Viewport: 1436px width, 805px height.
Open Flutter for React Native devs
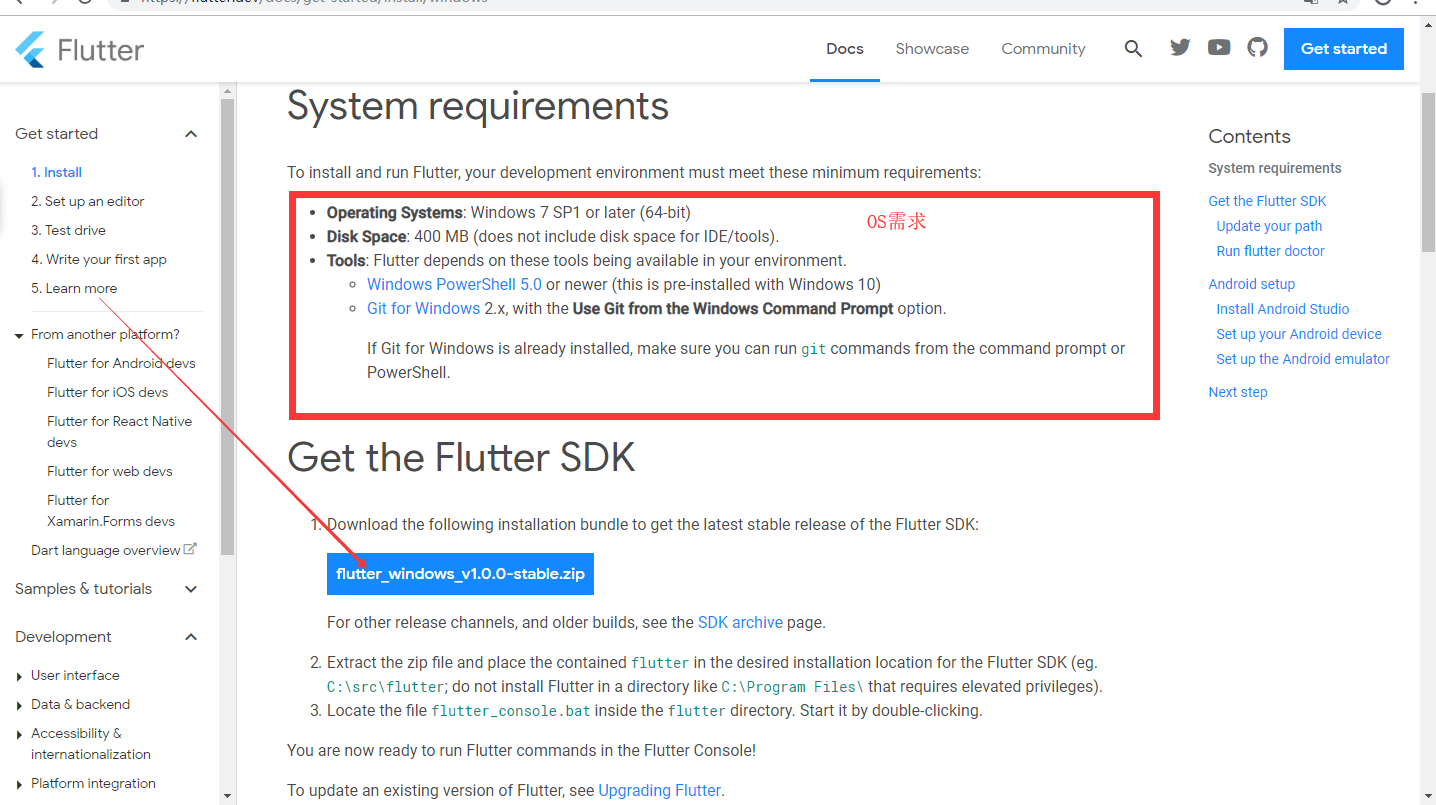point(119,431)
